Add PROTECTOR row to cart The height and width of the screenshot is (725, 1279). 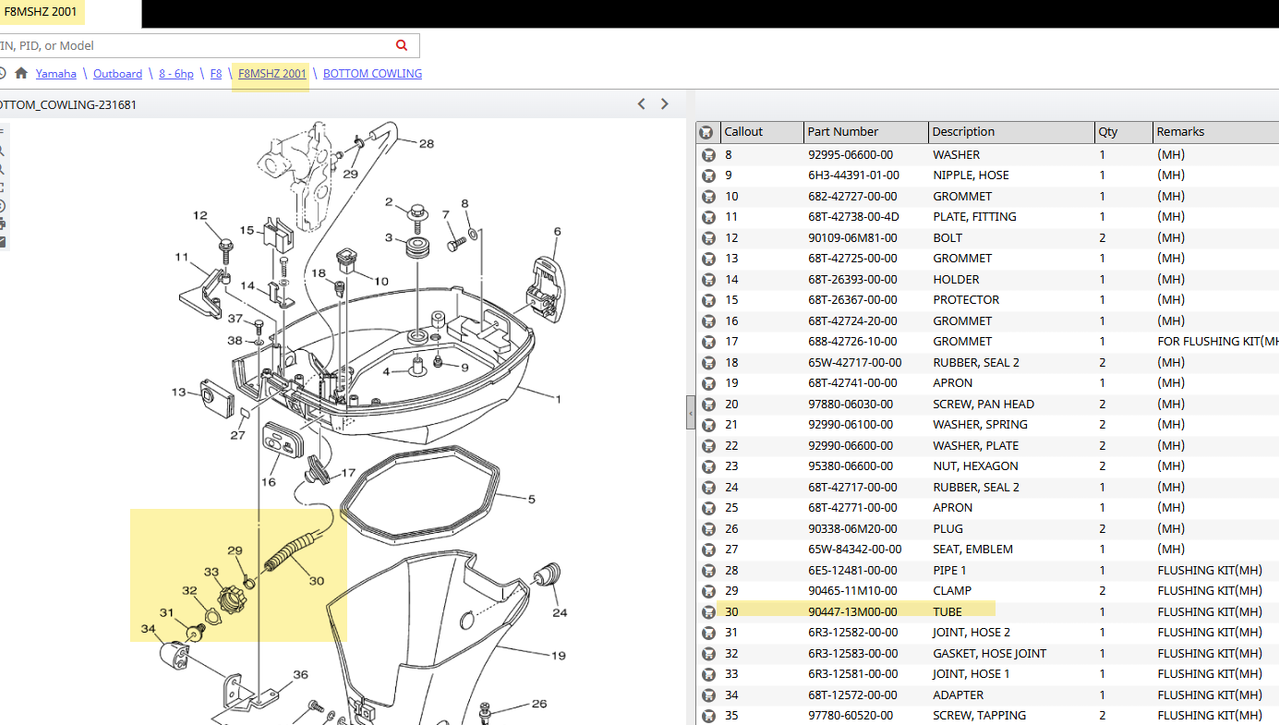coord(708,300)
